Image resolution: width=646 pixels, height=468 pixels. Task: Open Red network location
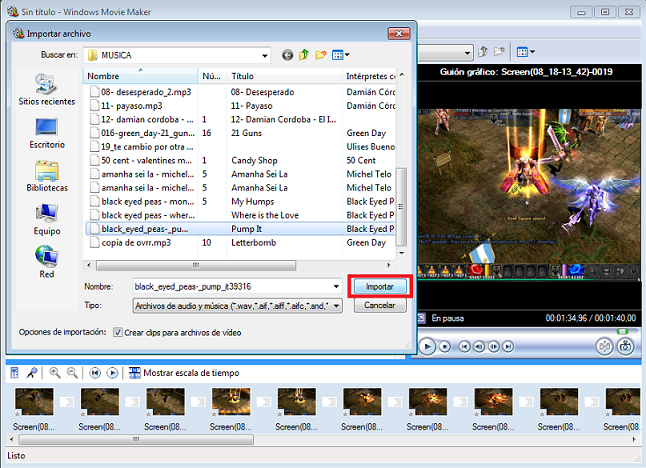47,262
